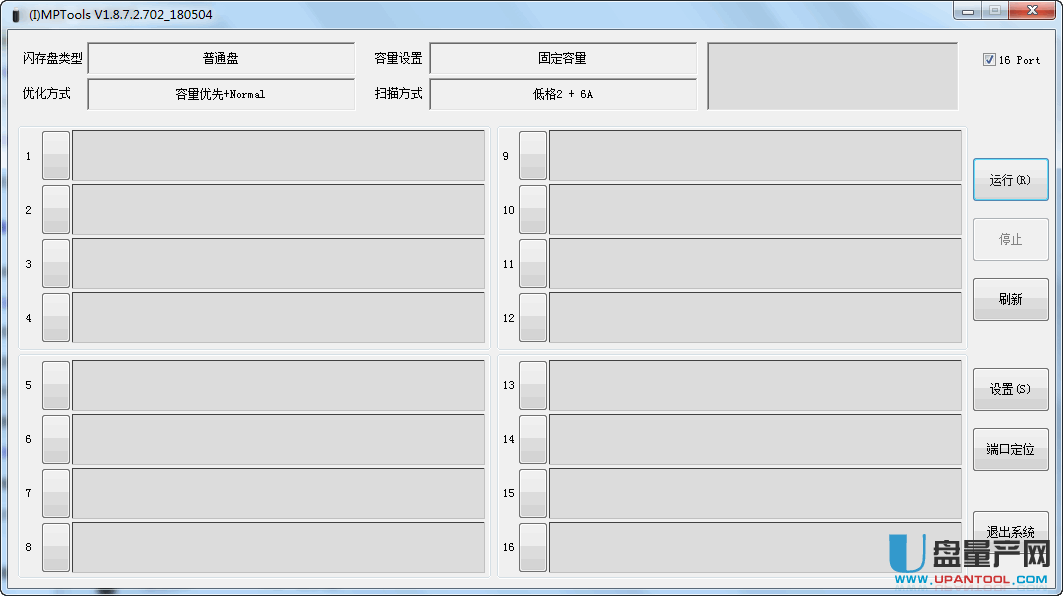Toggle the 16 Port checkbox

coord(989,60)
